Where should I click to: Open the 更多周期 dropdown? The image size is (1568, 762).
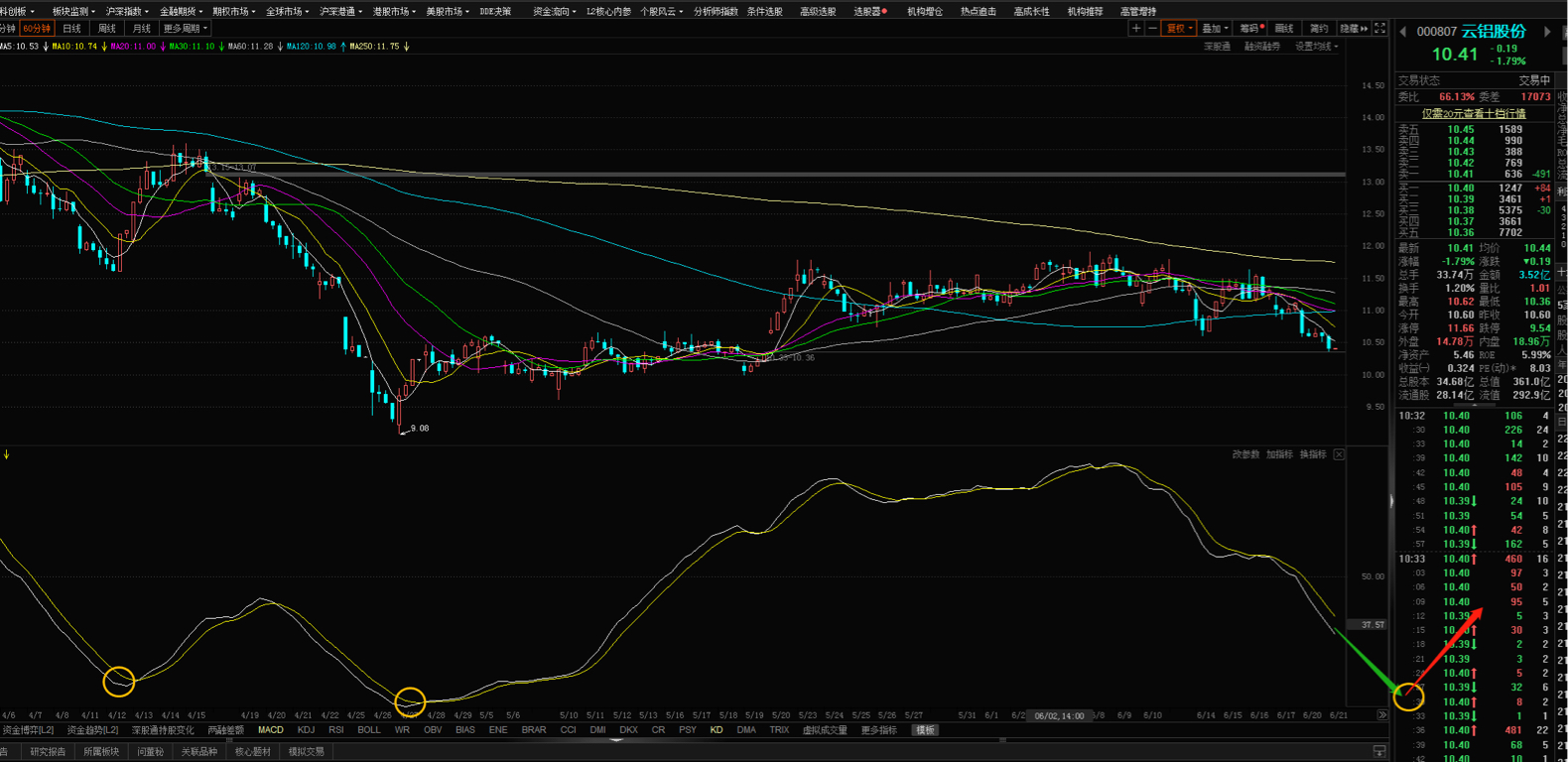(185, 29)
